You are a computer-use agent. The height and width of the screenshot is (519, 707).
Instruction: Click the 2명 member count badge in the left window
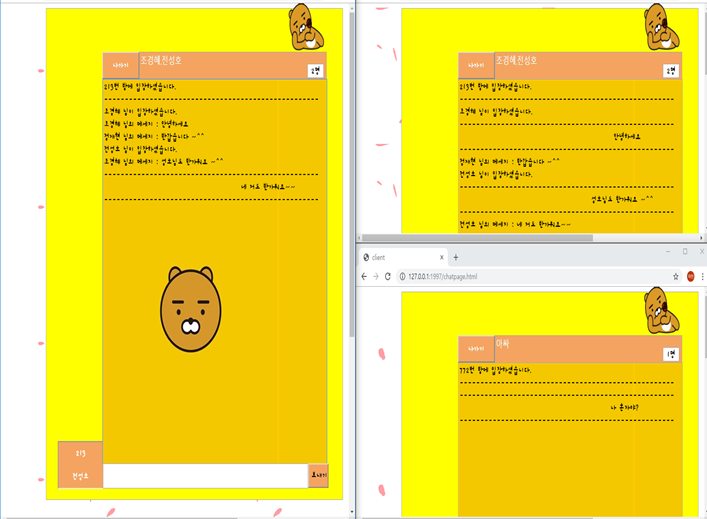[x=316, y=71]
